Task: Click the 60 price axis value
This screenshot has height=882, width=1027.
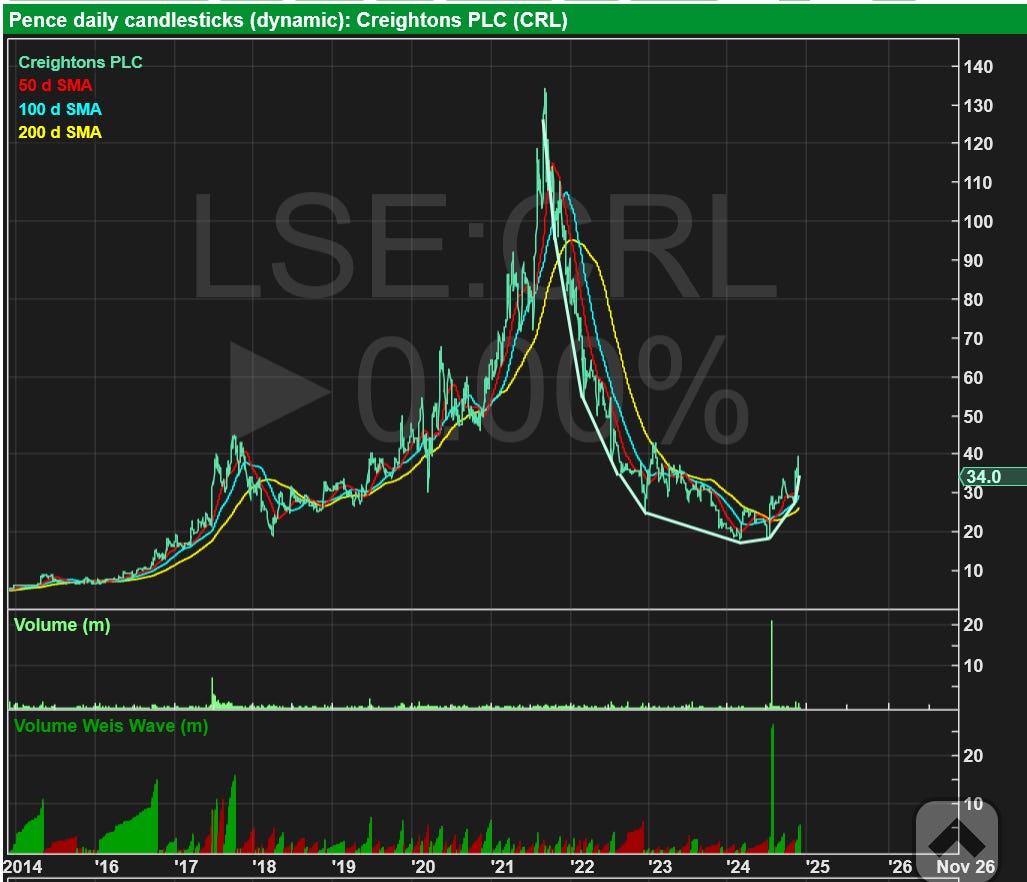Action: click(973, 377)
